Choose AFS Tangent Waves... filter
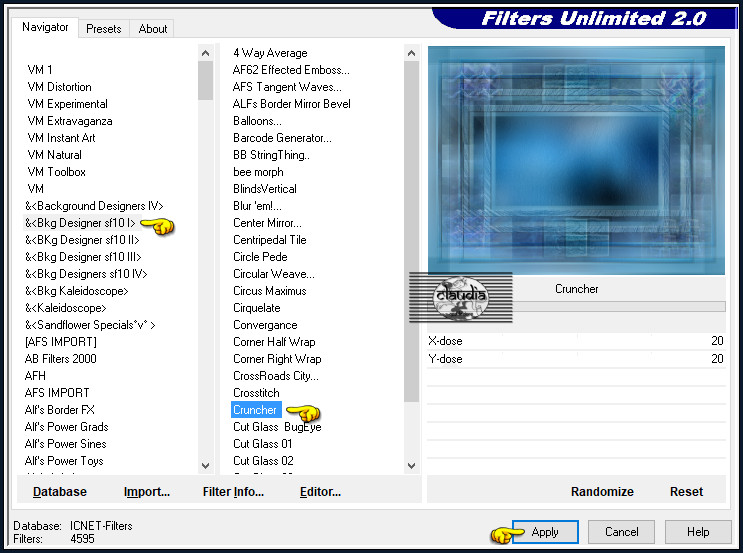 (287, 87)
